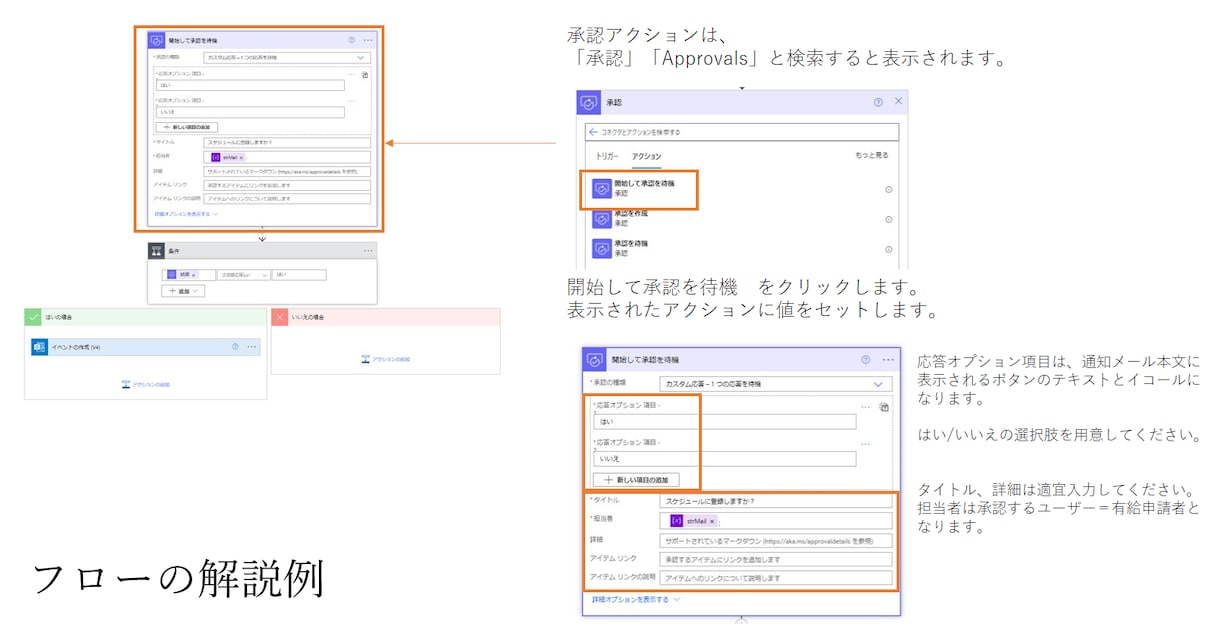Toggle the switch-to-array input icon in the enlarged card
Image resolution: width=1220 pixels, height=626 pixels.
pyautogui.click(x=885, y=407)
